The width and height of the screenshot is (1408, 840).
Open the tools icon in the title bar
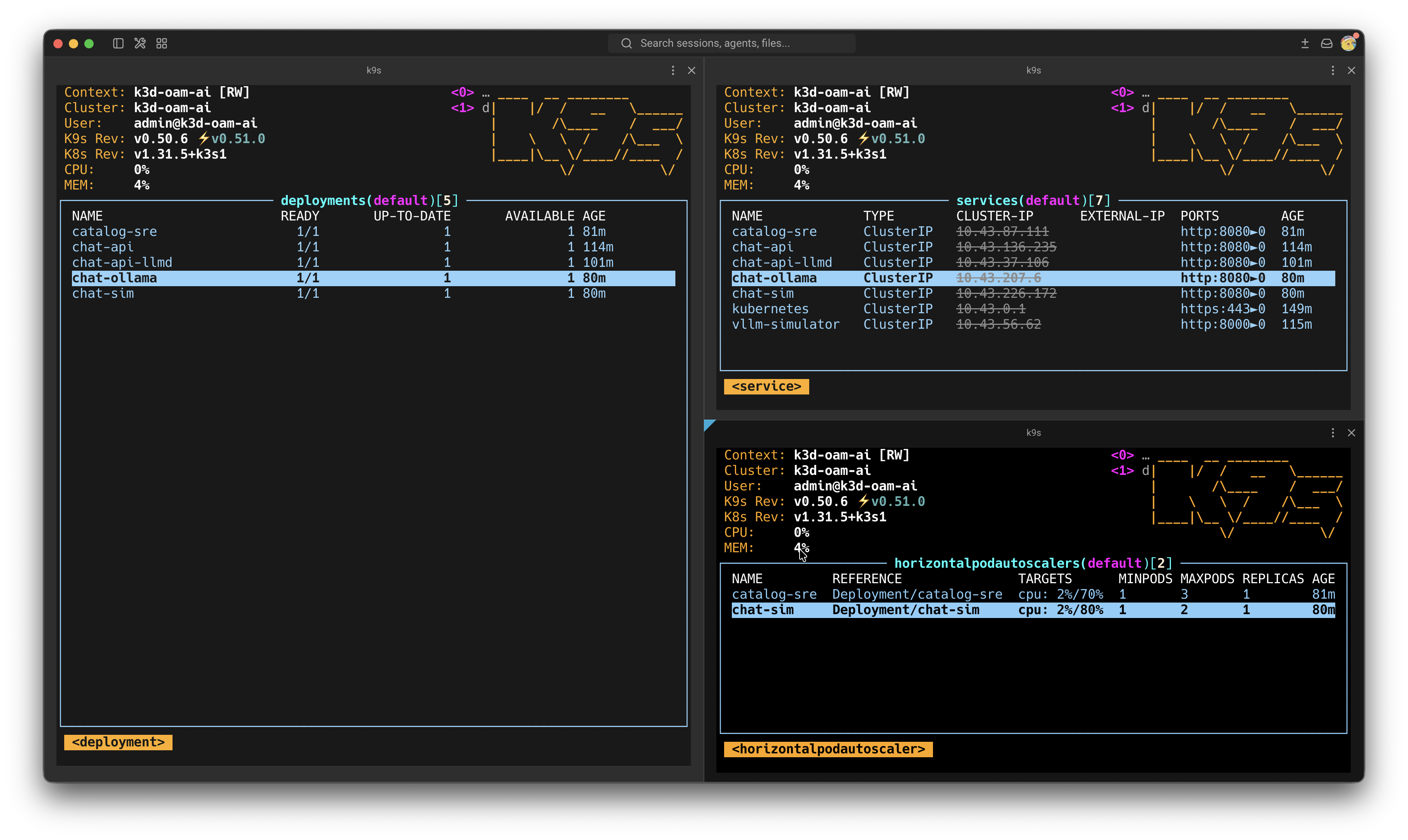[140, 44]
